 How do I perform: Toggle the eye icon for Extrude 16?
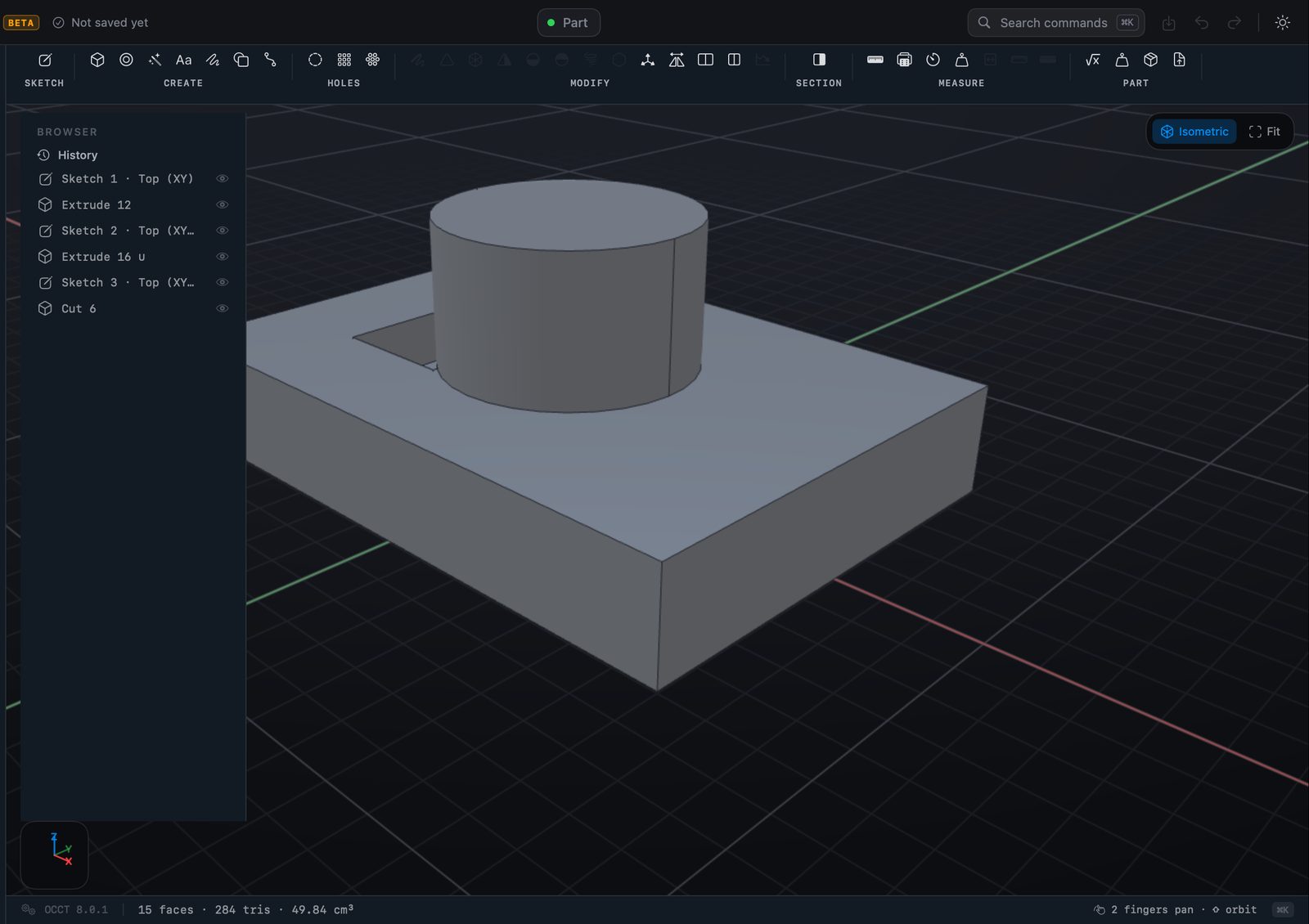(222, 257)
